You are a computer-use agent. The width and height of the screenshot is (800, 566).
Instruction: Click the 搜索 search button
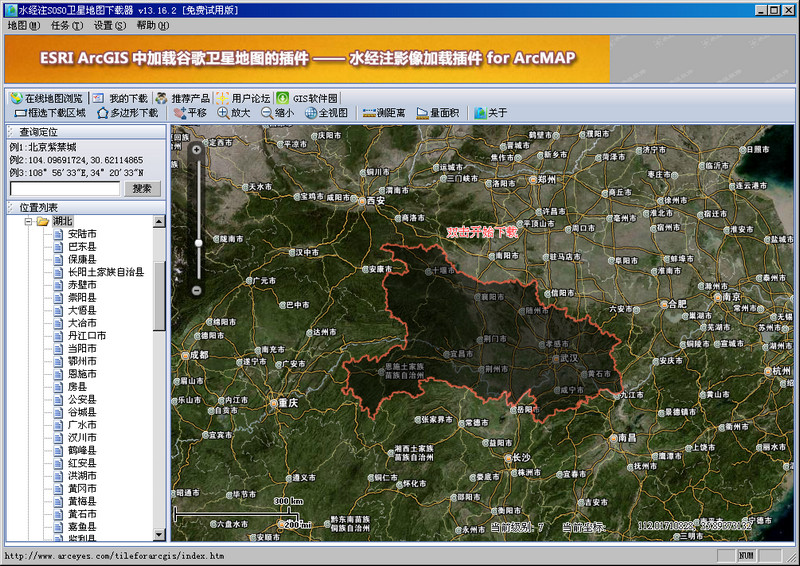click(142, 188)
